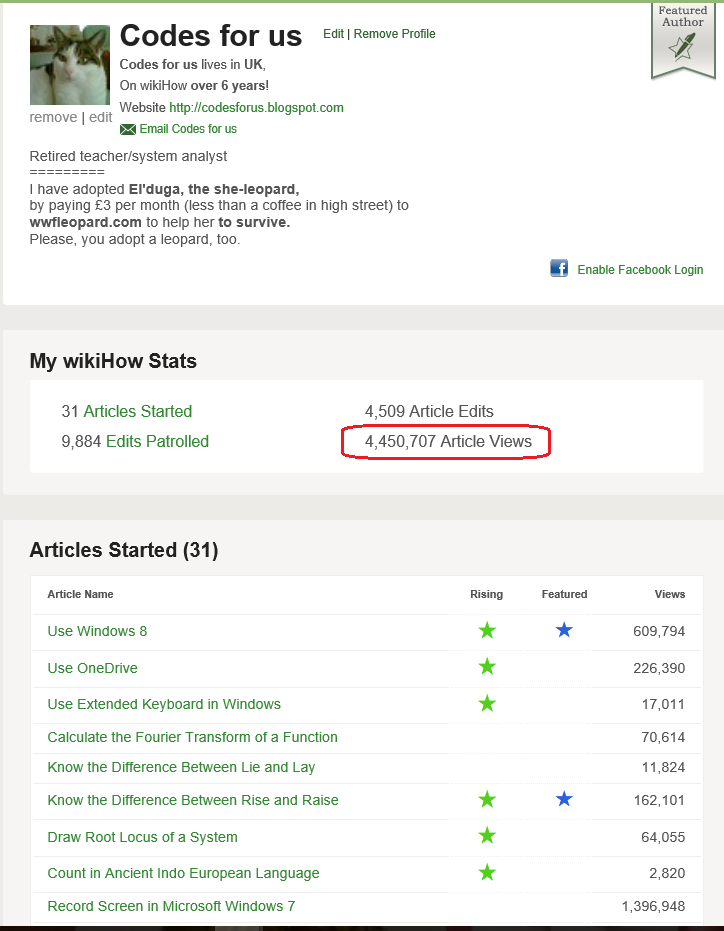Open the Lie and Lay article
Viewport: 724px width, 931px height.
coord(181,767)
